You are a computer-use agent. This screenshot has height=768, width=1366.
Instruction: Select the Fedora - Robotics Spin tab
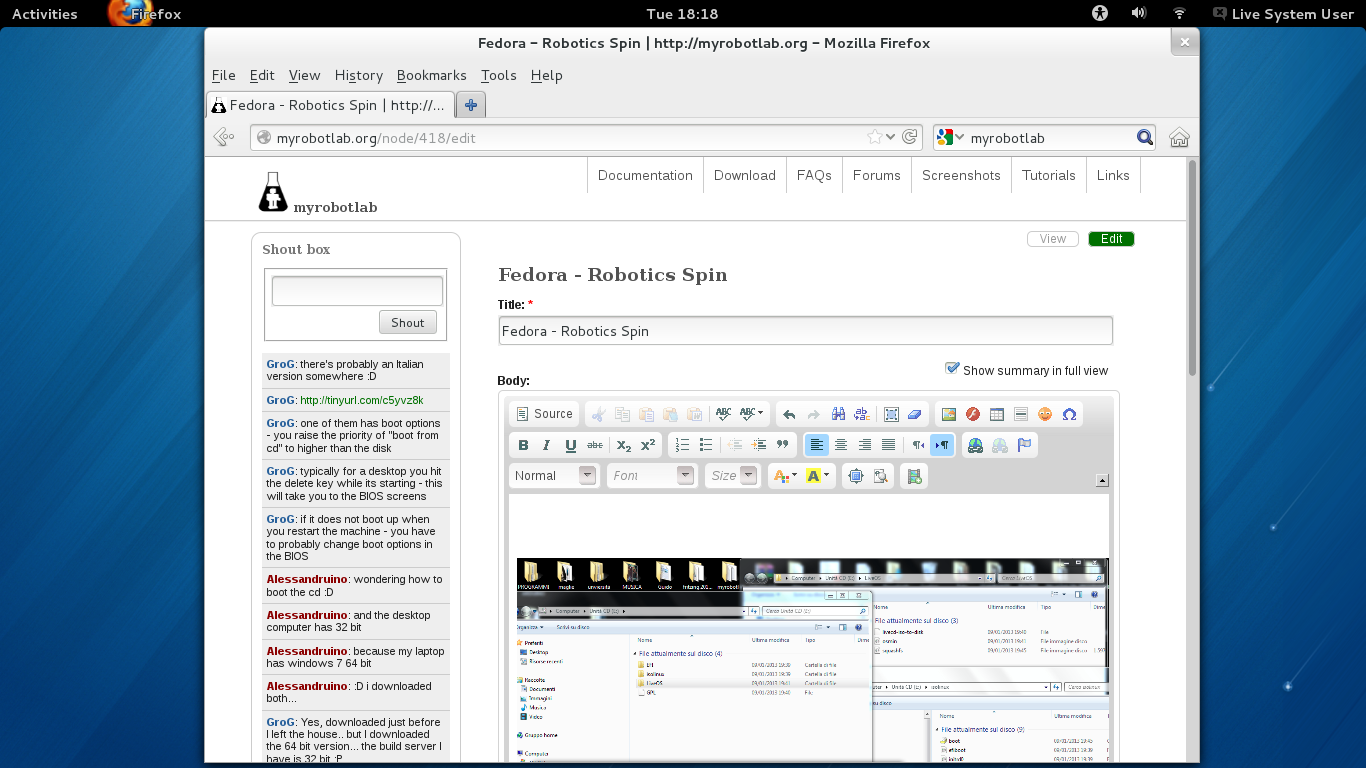point(330,105)
